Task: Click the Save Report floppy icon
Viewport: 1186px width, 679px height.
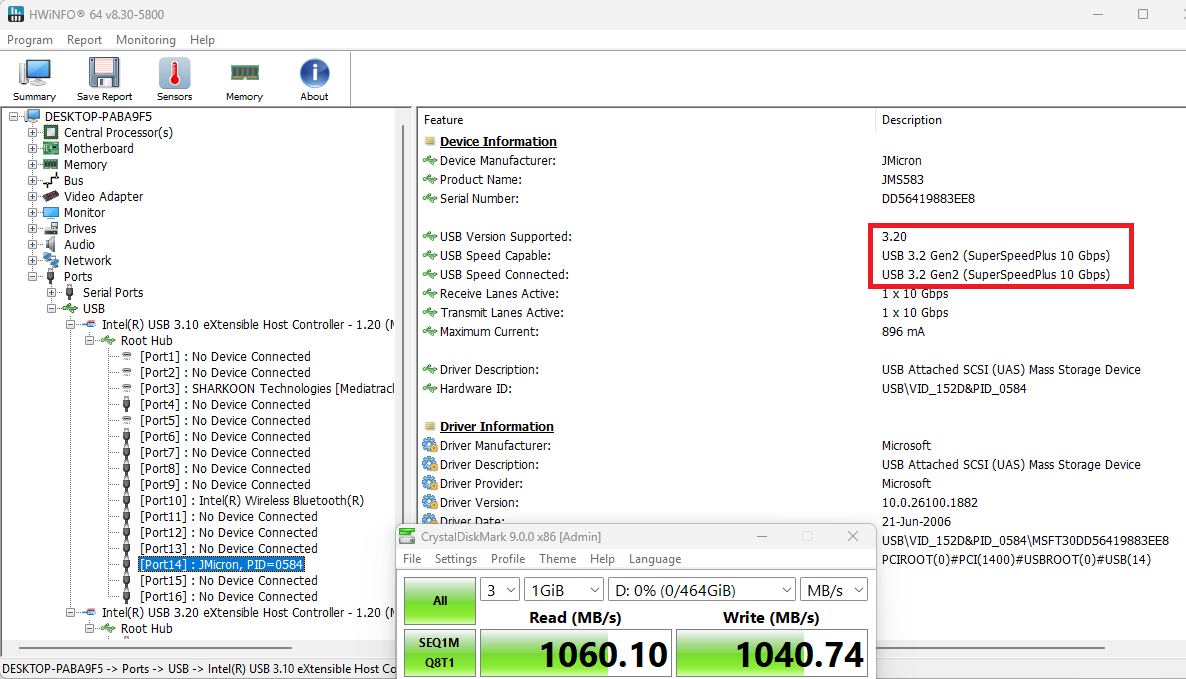Action: click(104, 79)
